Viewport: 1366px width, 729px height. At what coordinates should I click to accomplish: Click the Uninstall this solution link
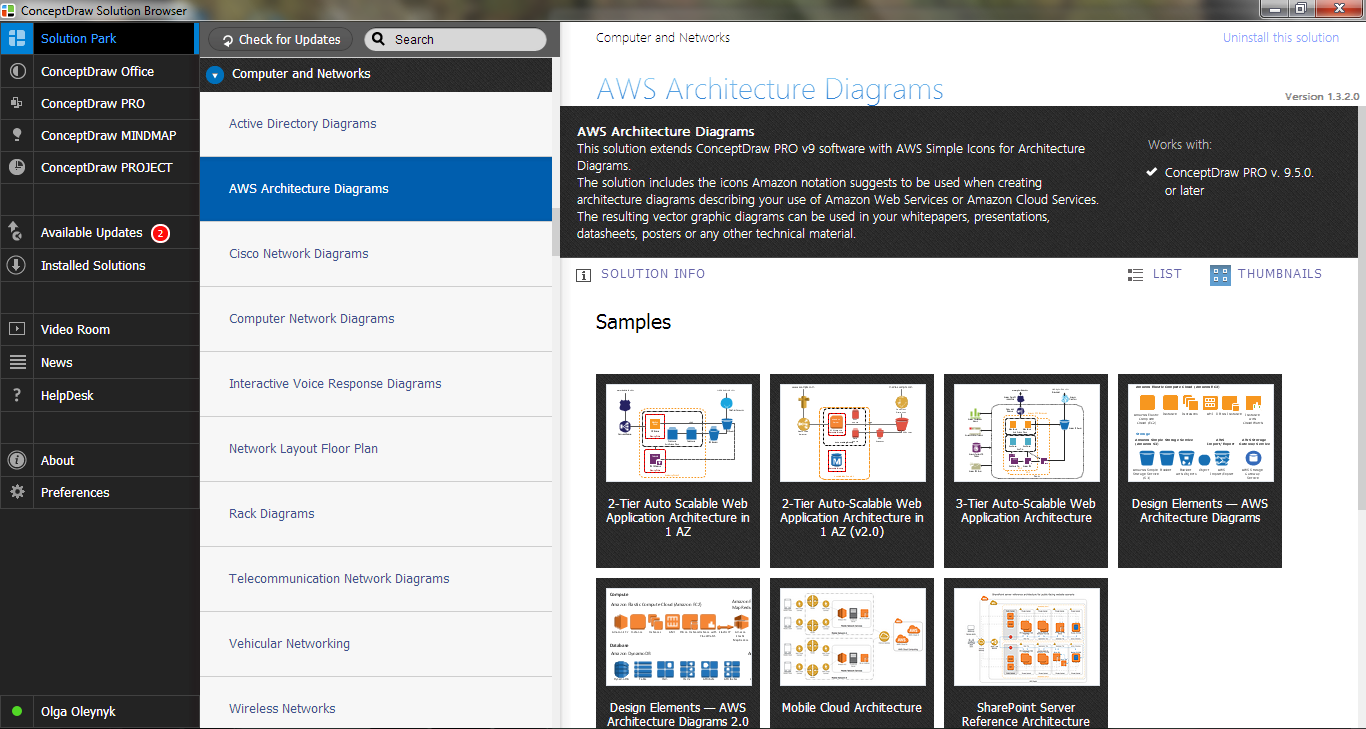[x=1280, y=38]
